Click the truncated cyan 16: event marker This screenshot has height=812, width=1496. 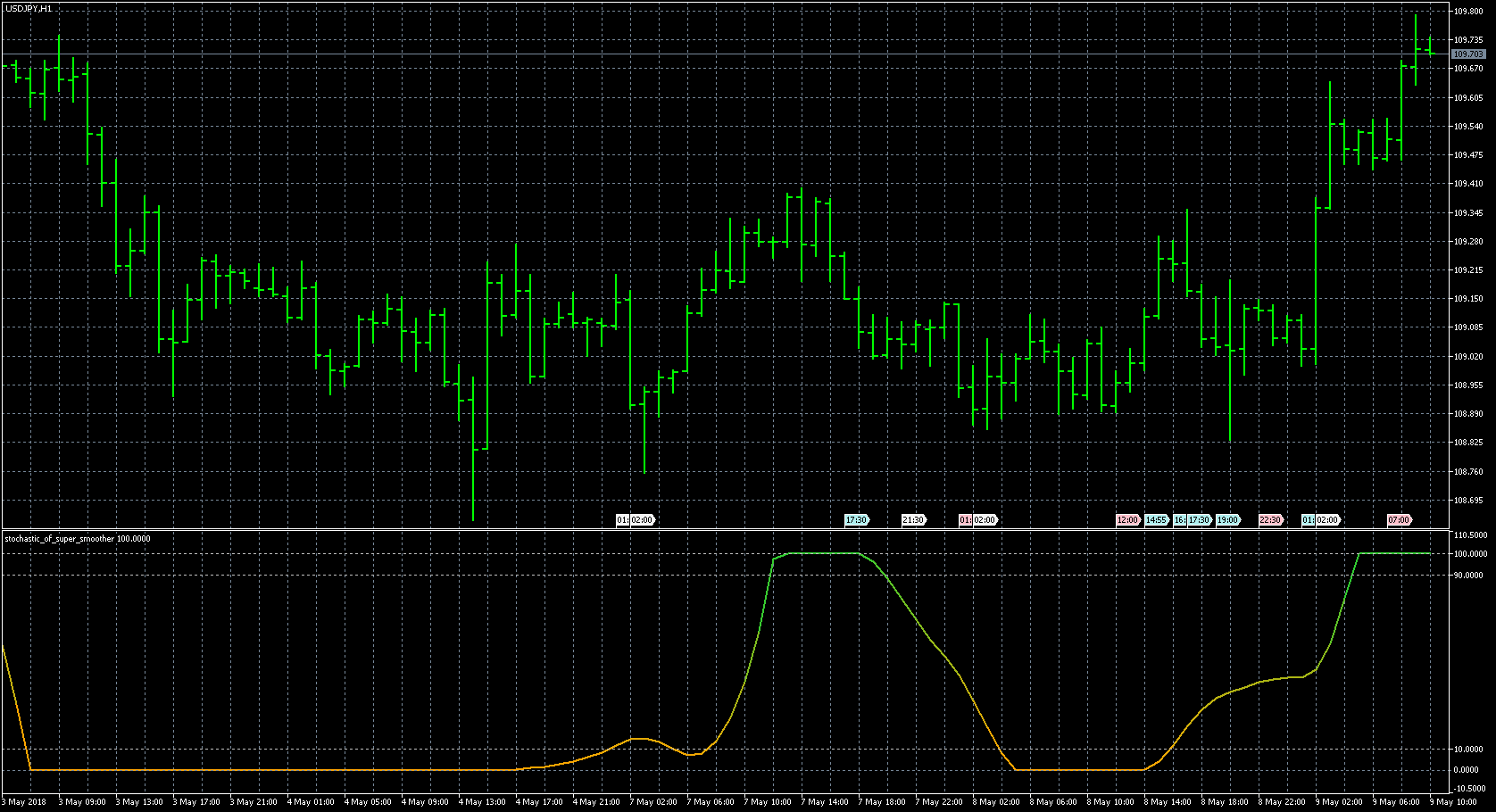[x=1179, y=520]
